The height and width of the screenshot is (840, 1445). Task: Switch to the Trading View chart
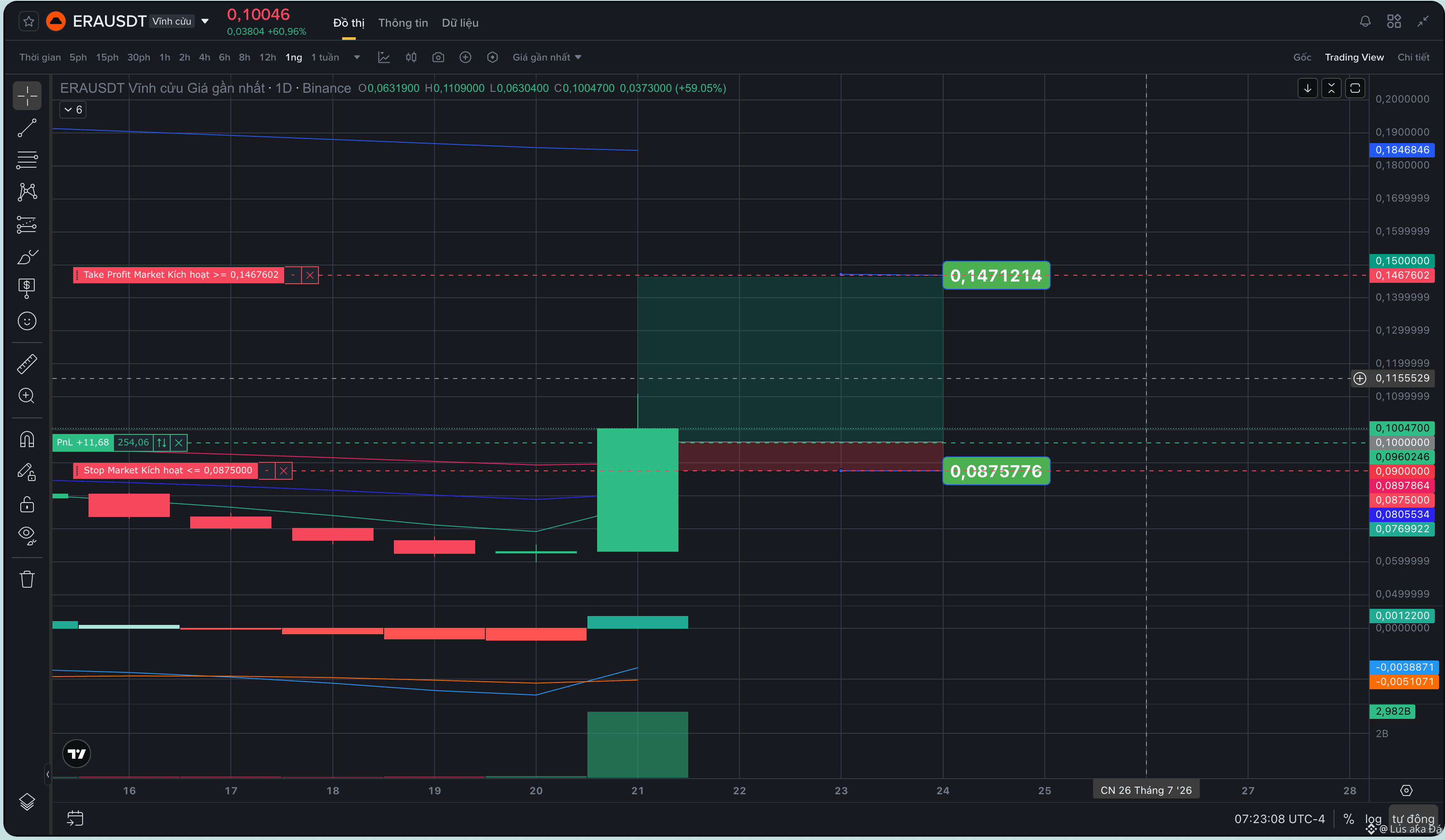(x=1354, y=57)
